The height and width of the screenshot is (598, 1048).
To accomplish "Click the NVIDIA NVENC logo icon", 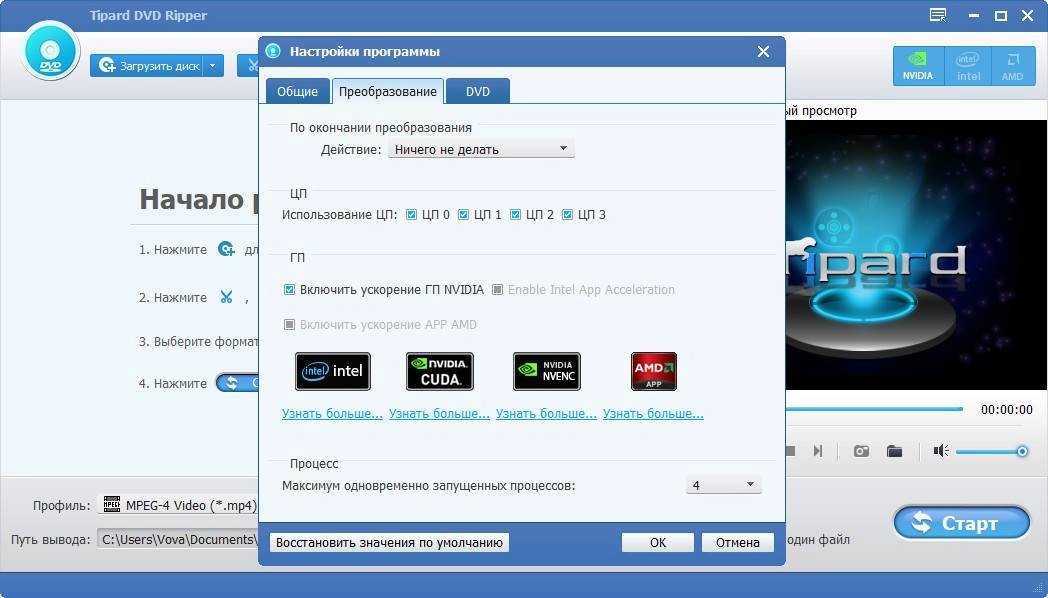I will pyautogui.click(x=547, y=371).
